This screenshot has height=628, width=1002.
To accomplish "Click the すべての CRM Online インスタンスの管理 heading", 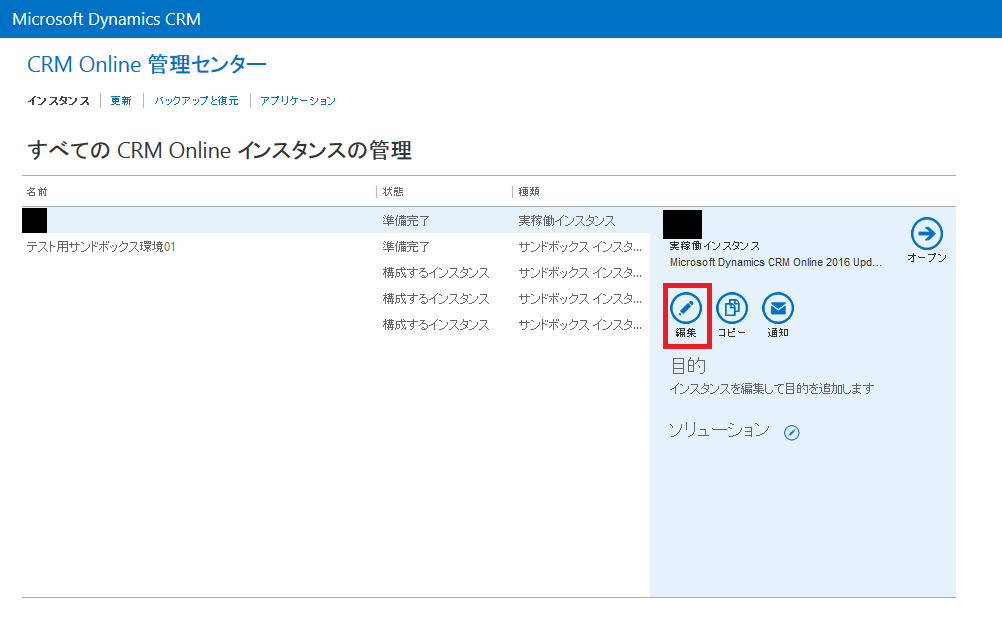I will pos(219,151).
